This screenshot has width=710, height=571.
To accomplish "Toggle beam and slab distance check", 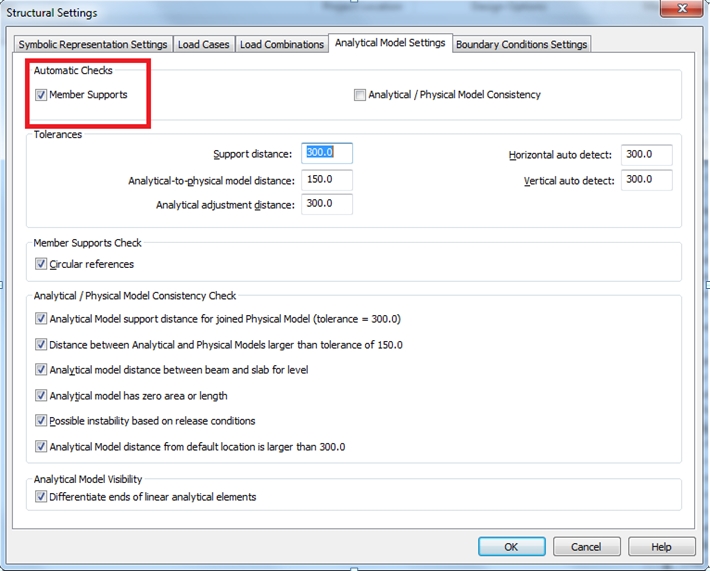I will point(41,370).
